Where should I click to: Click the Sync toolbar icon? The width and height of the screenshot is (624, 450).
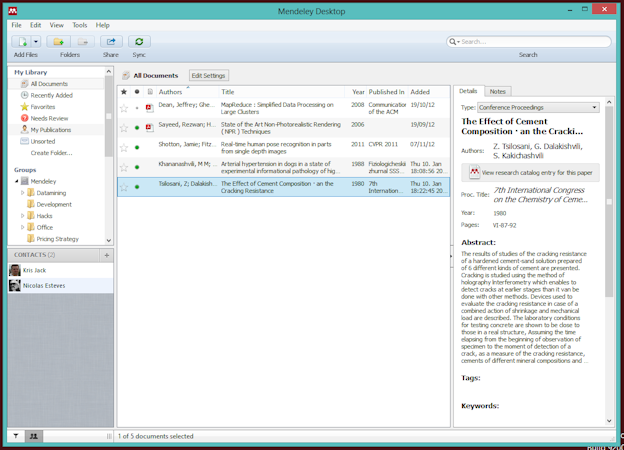click(139, 41)
